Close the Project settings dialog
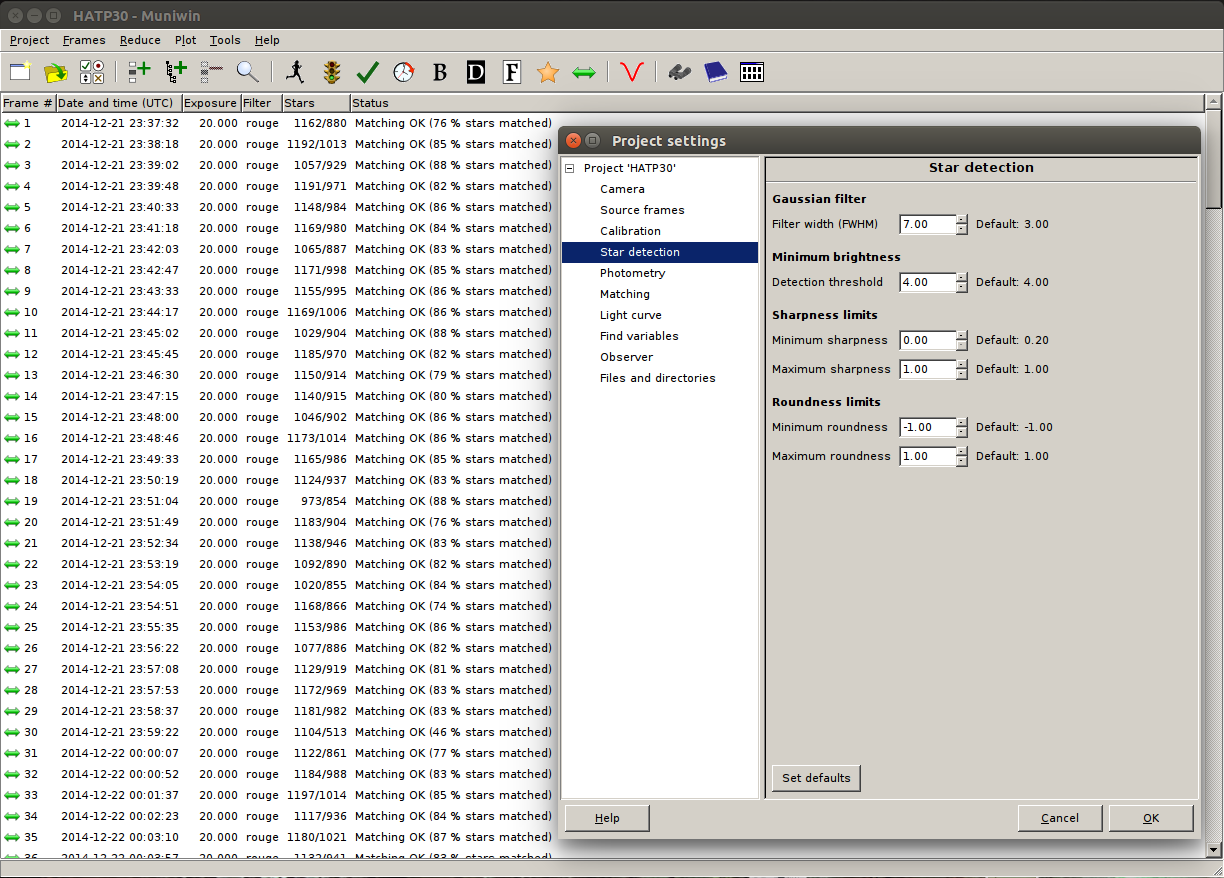Image resolution: width=1224 pixels, height=878 pixels. (574, 140)
